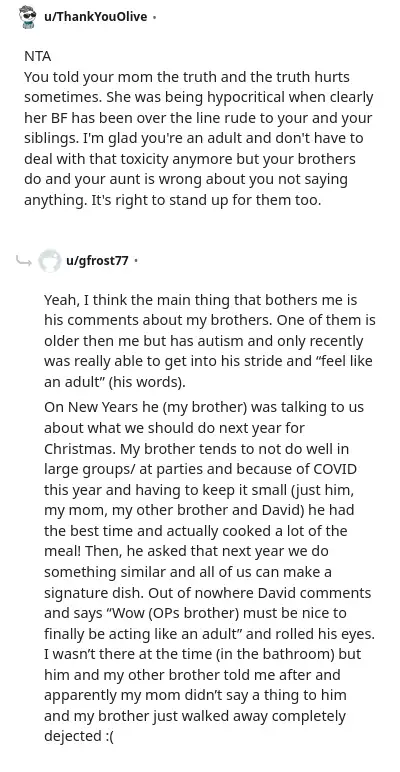Viewport: 400px width, 772px height.
Task: Select the "NTA" verdict text
Action: (37, 57)
